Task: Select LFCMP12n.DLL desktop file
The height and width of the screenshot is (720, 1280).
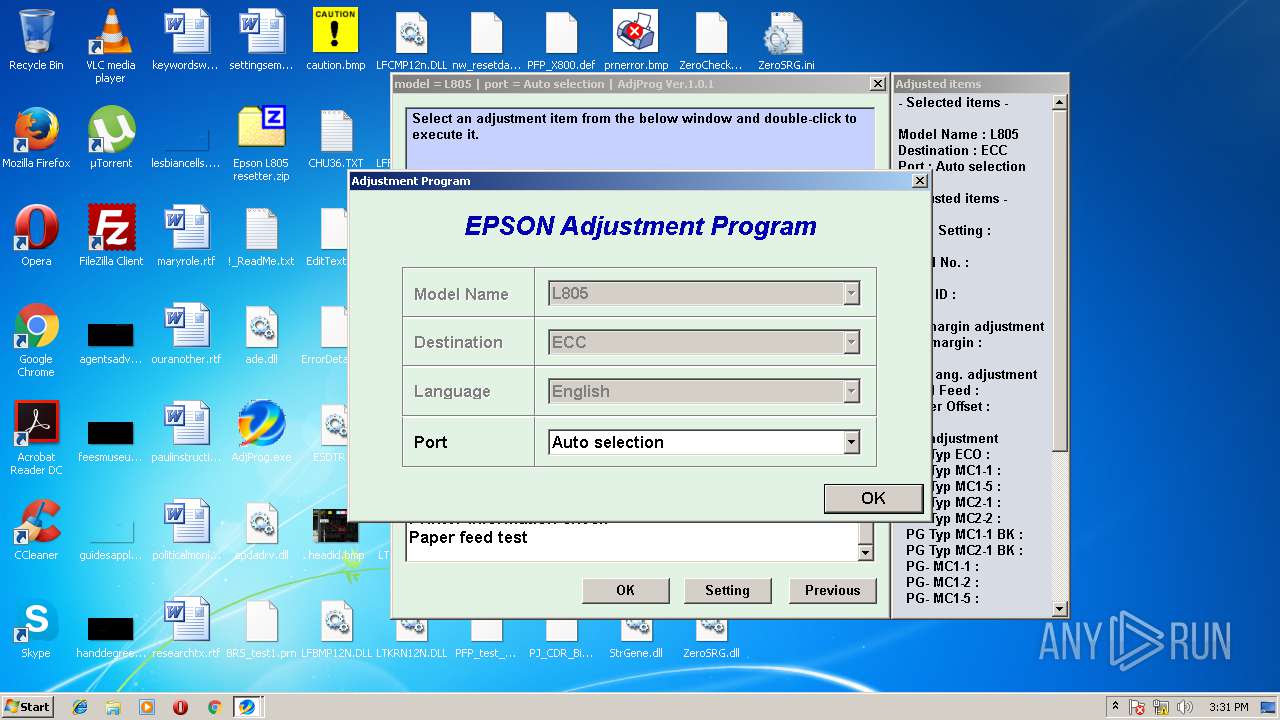Action: click(x=411, y=40)
